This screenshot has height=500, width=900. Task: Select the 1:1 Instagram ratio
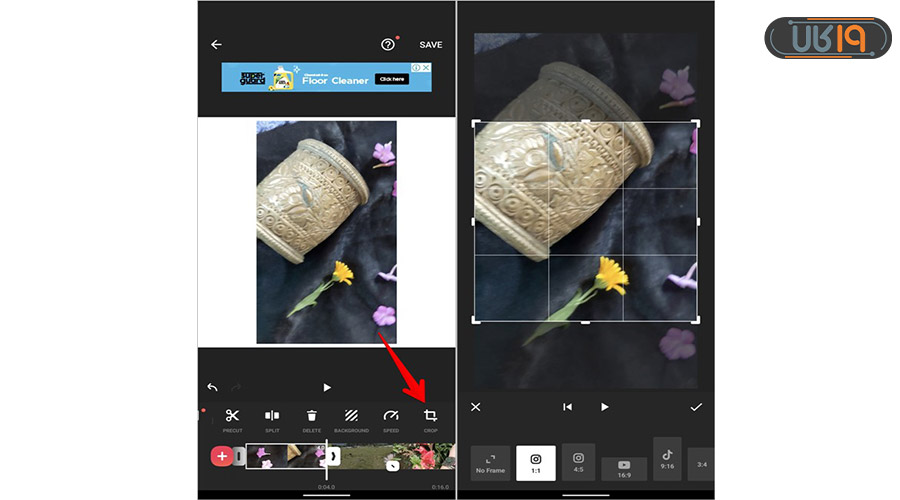click(x=536, y=463)
